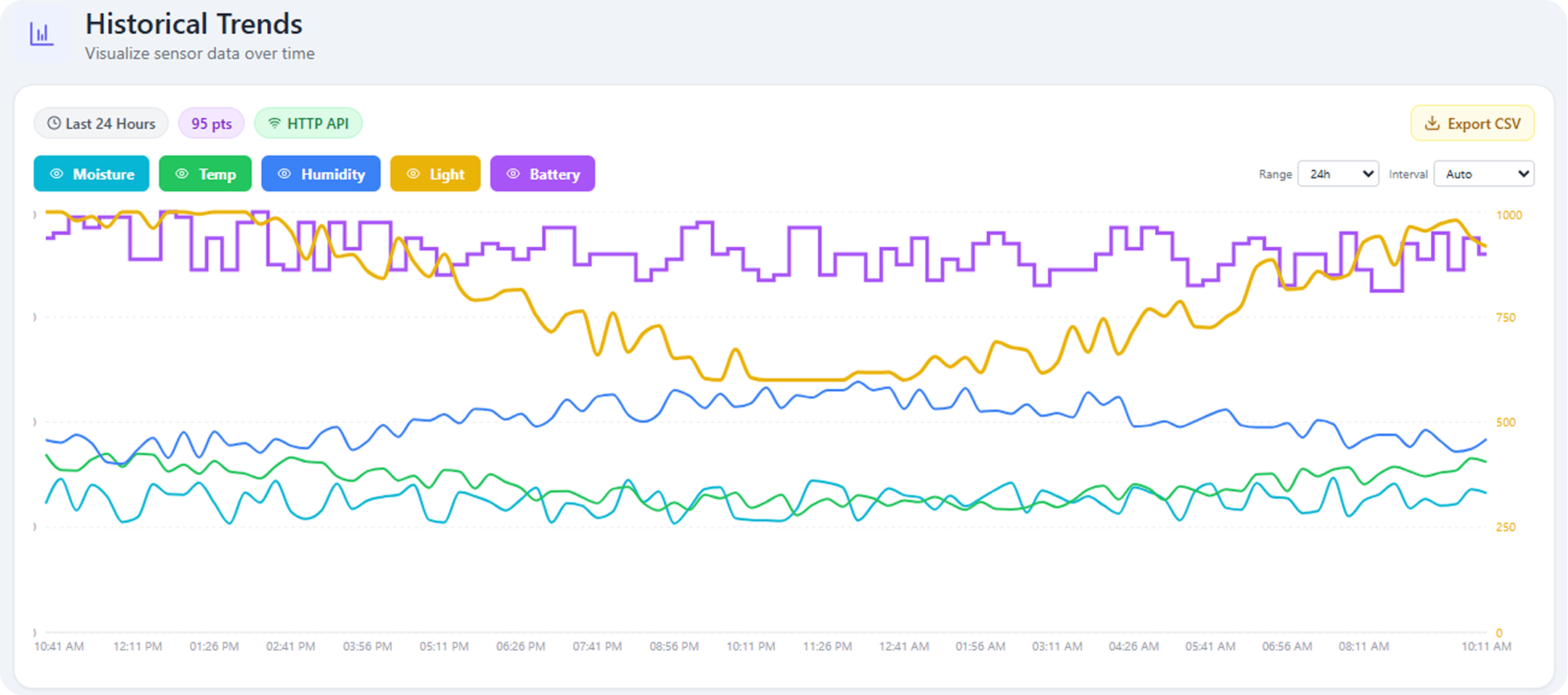The image size is (1568, 695).
Task: Click the 01:26 PM x-axis label
Action: (x=214, y=646)
